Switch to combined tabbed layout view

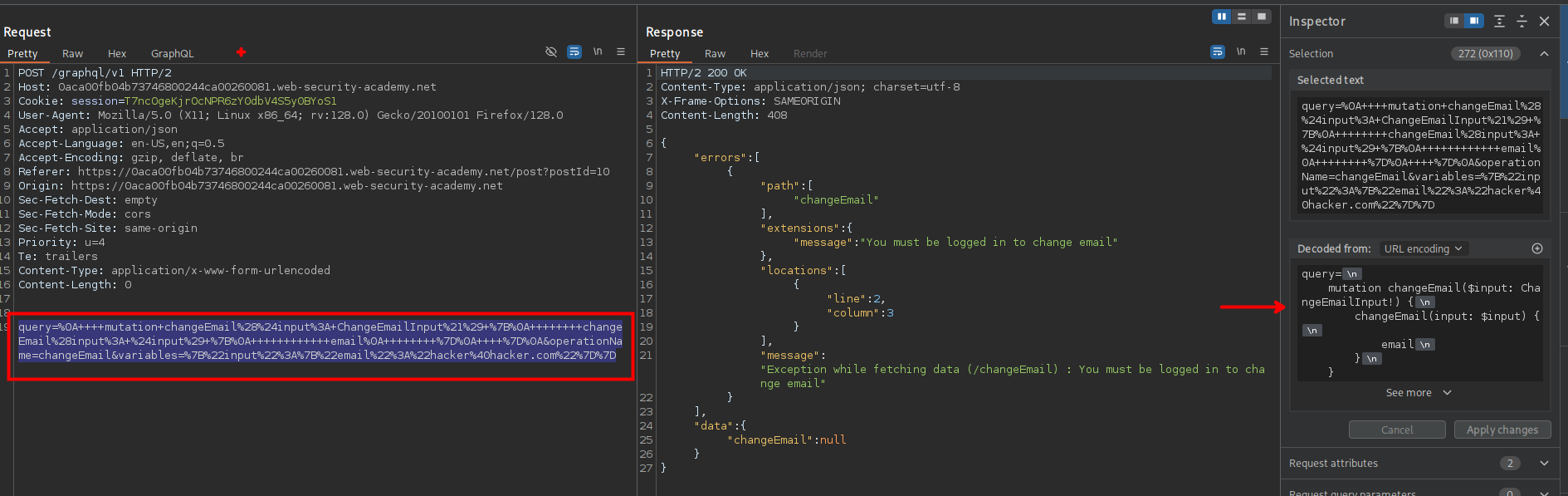click(x=1262, y=17)
